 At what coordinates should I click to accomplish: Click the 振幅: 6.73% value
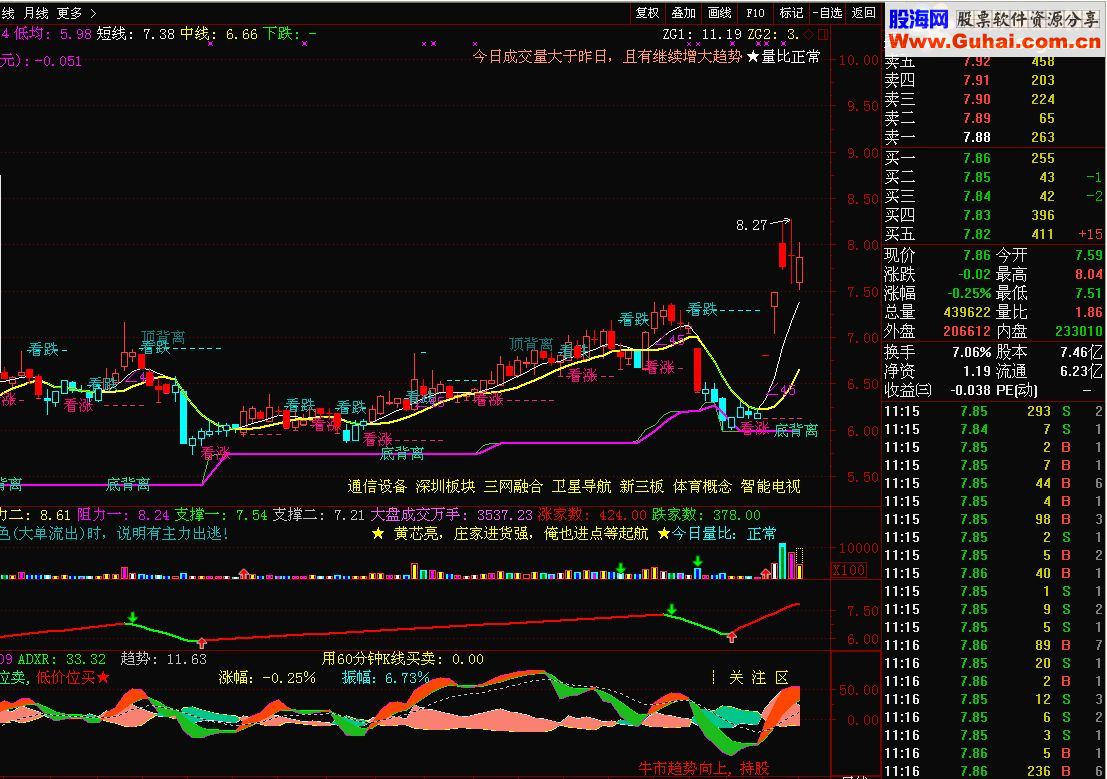[x=386, y=677]
